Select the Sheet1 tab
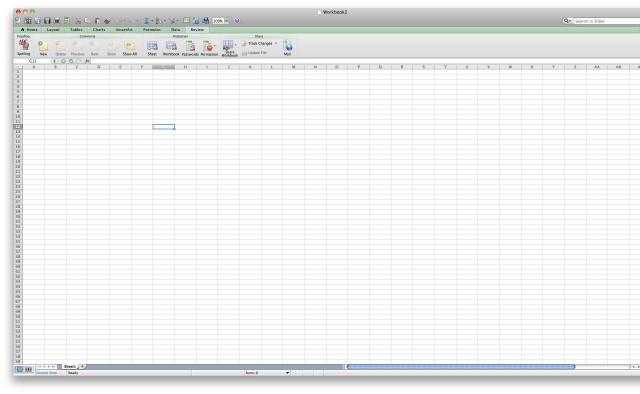The height and width of the screenshot is (394, 640). [70, 367]
